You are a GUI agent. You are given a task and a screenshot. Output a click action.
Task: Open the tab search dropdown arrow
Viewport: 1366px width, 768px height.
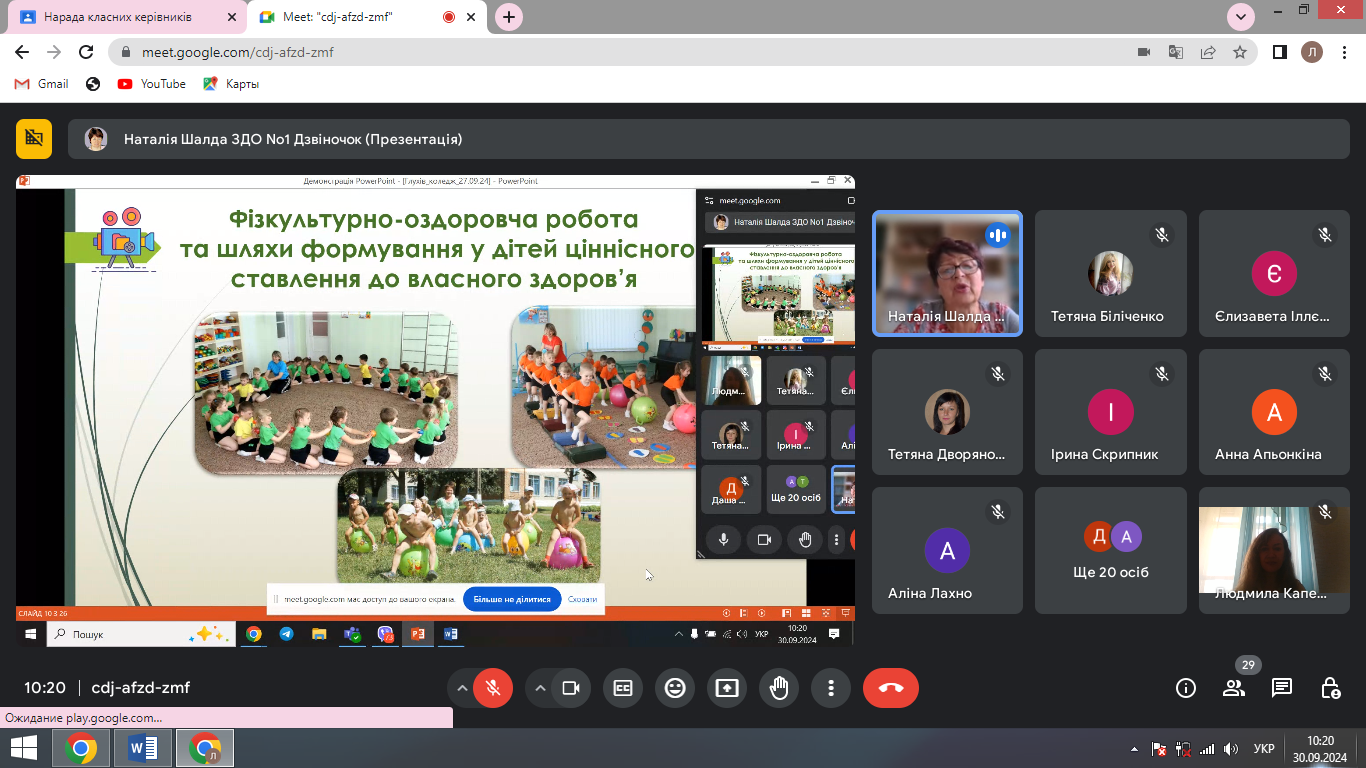pos(1241,17)
